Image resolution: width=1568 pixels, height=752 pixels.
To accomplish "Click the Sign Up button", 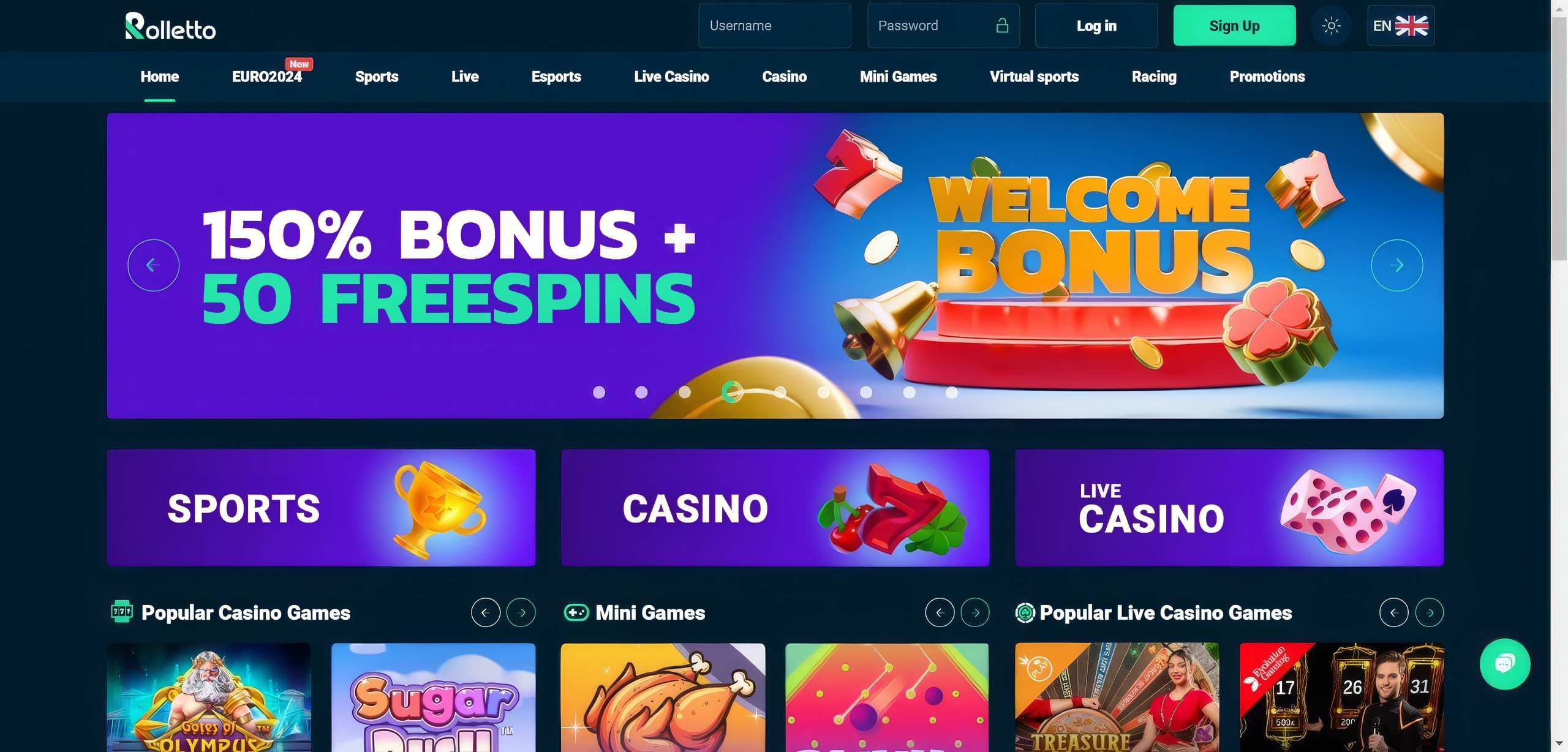I will pyautogui.click(x=1234, y=26).
